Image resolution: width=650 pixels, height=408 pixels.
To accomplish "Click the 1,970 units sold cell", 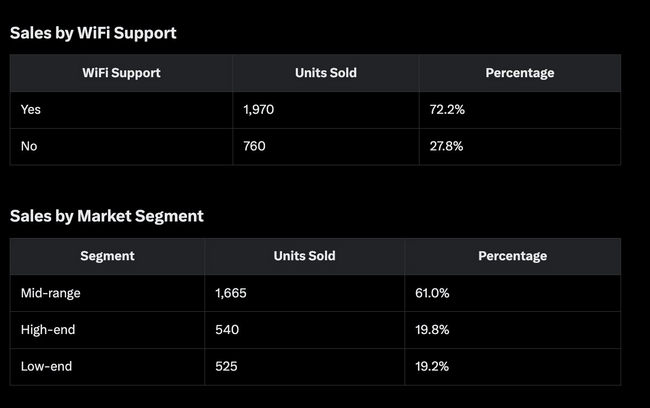I will pos(260,109).
